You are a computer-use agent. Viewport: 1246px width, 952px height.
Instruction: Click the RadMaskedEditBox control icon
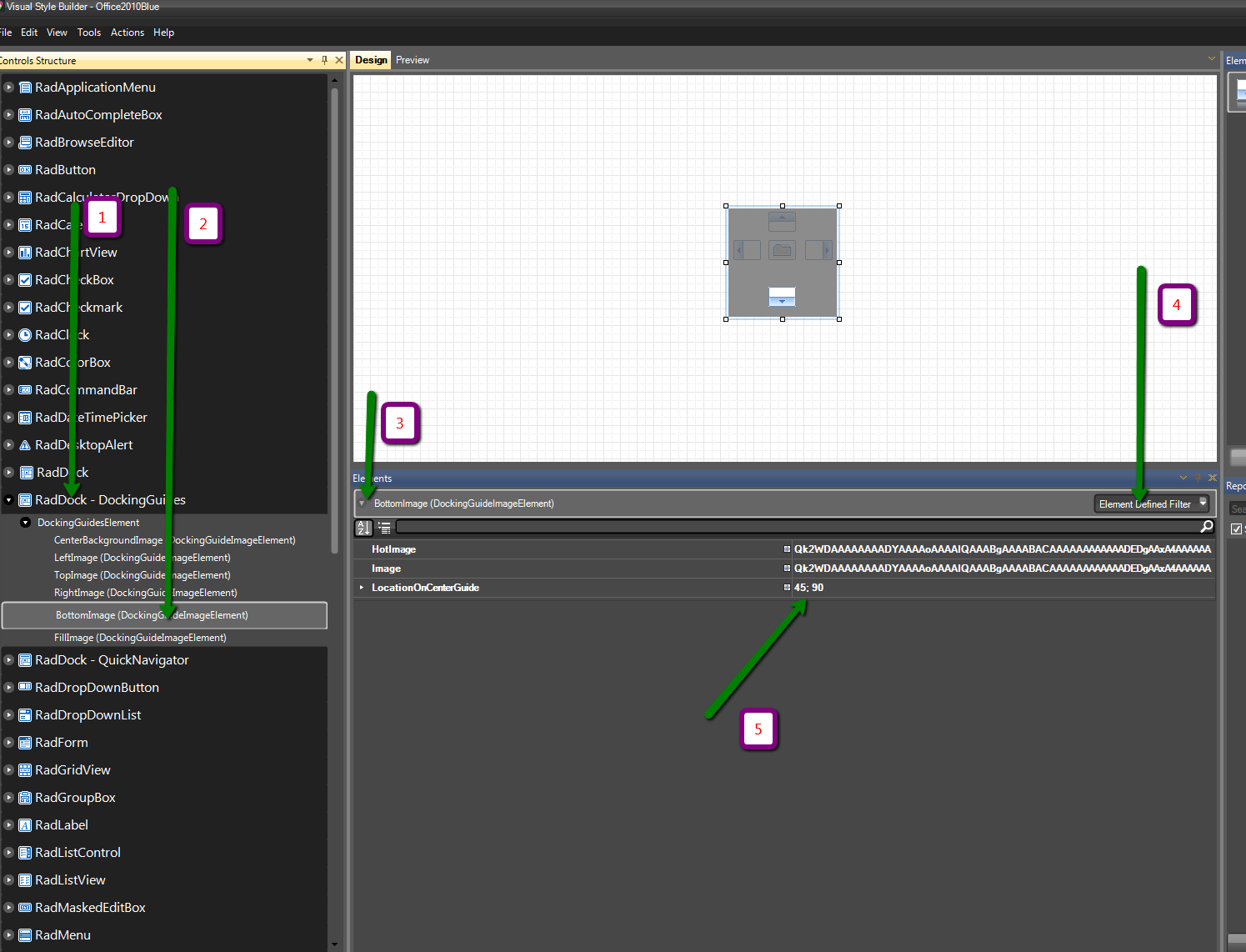pyautogui.click(x=25, y=908)
